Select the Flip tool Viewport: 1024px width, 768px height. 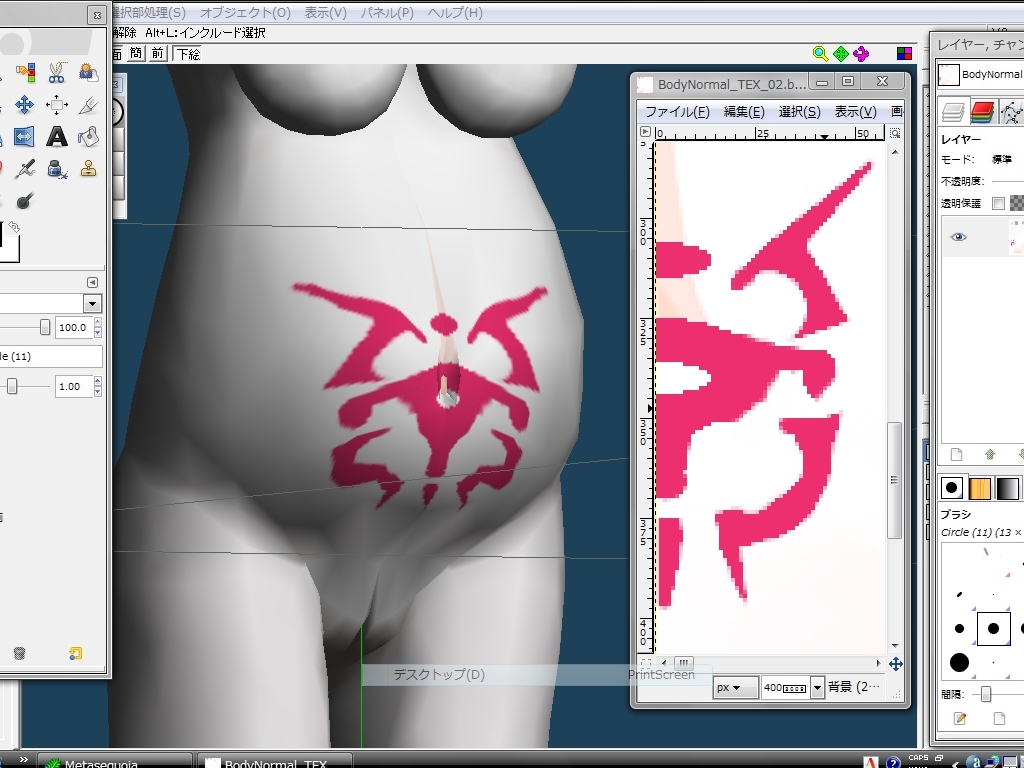click(24, 137)
